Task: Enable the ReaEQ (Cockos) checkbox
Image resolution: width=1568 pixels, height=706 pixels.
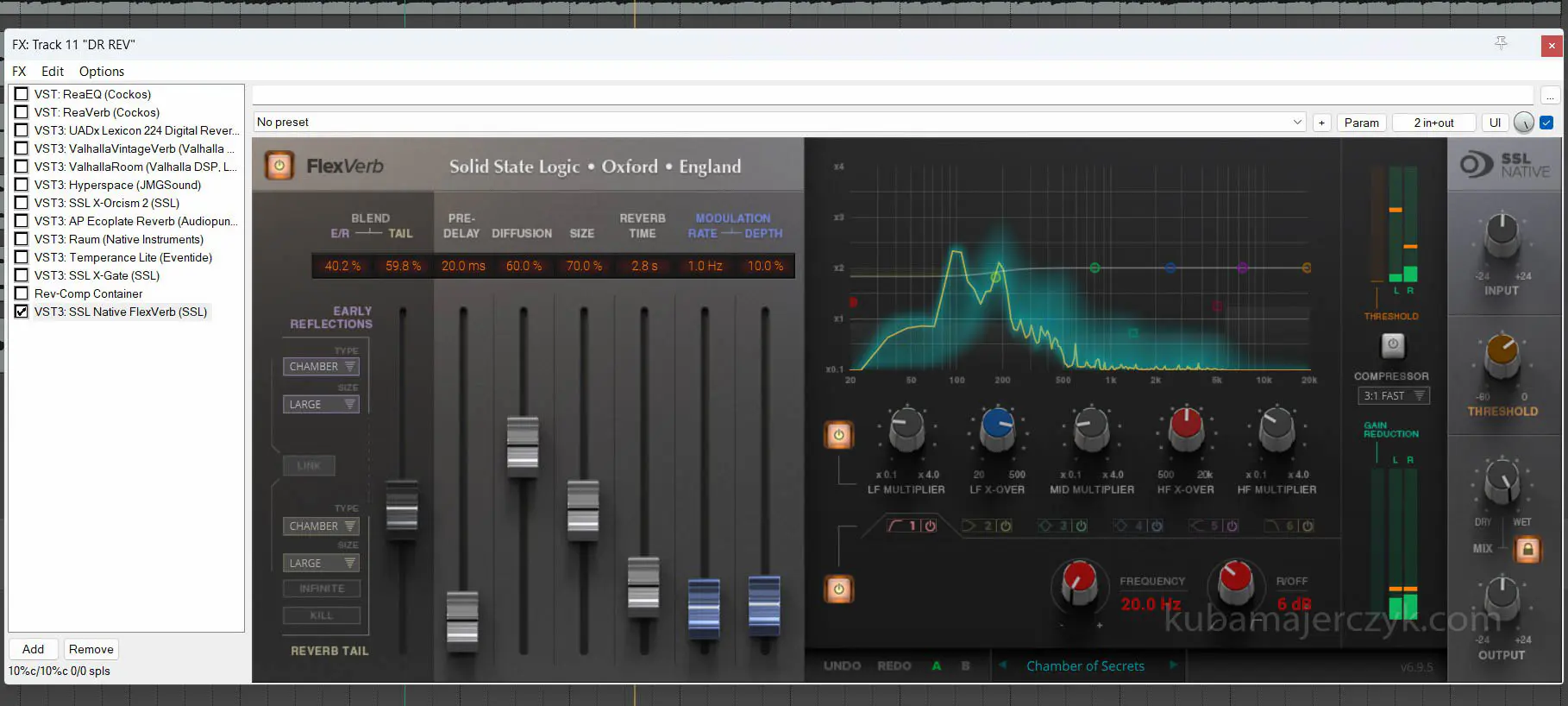Action: (22, 94)
